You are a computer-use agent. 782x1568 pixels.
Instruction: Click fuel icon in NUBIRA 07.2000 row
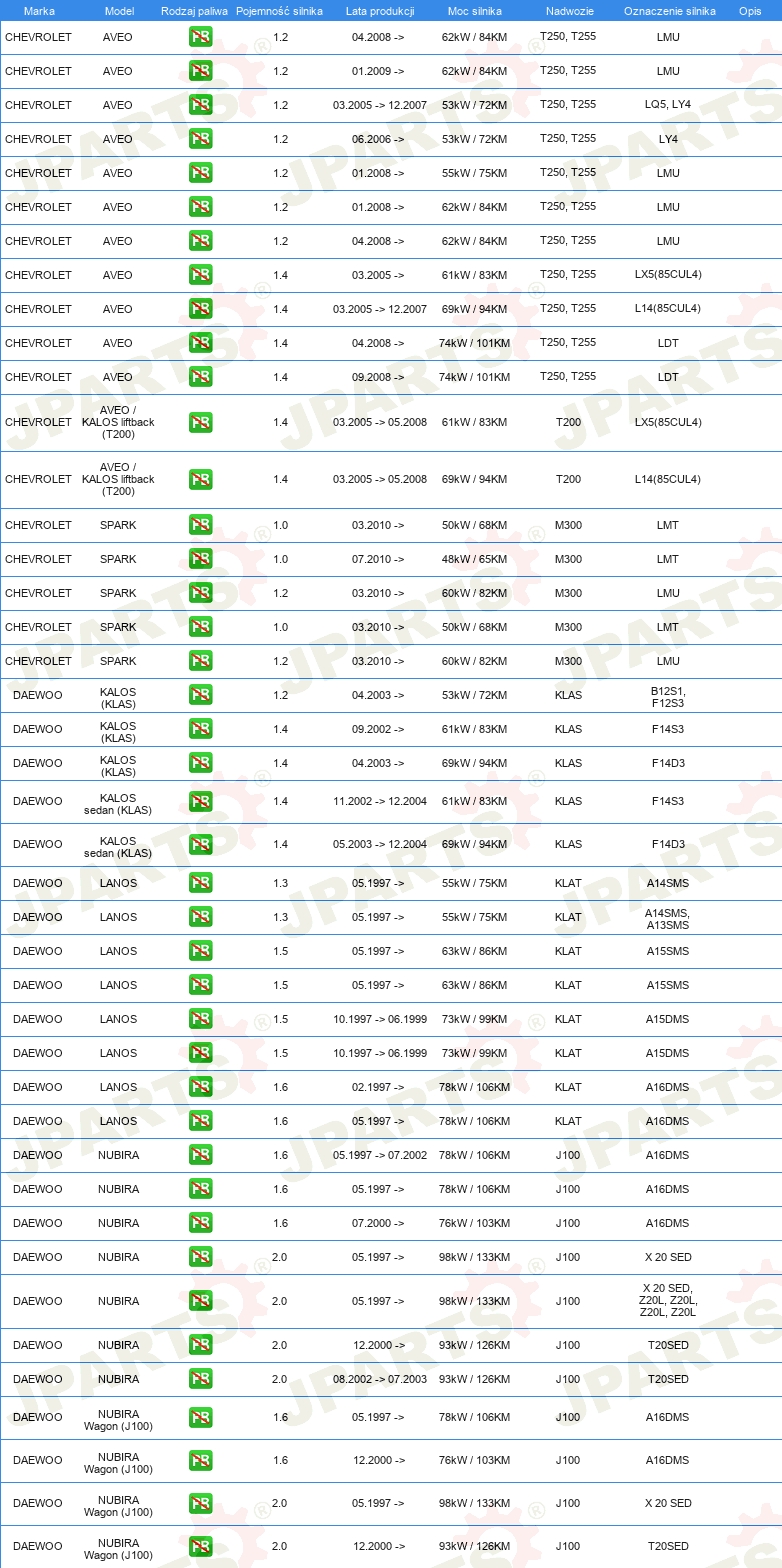(200, 1223)
